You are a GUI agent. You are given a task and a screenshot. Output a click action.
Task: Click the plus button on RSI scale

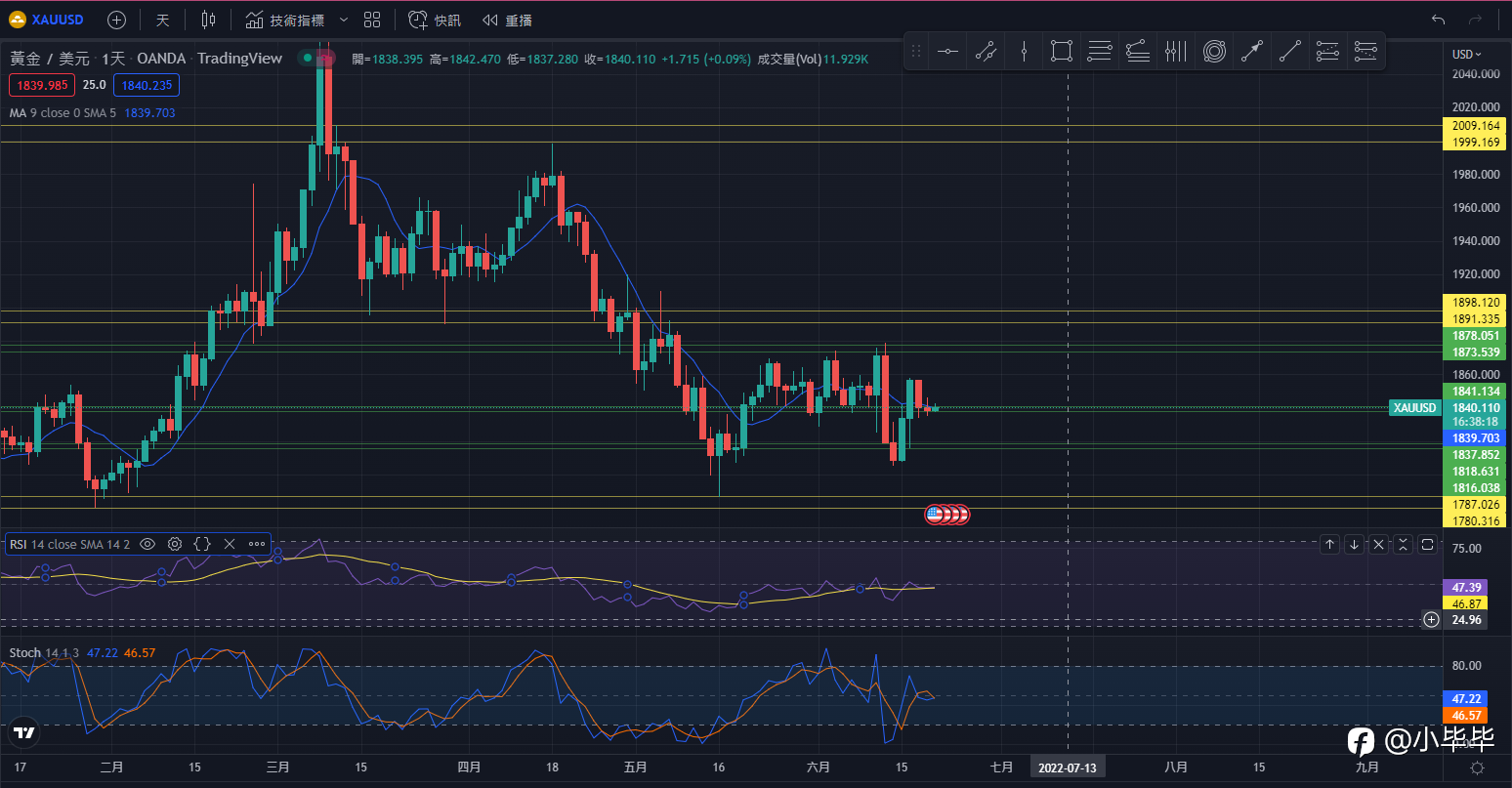[x=1431, y=619]
